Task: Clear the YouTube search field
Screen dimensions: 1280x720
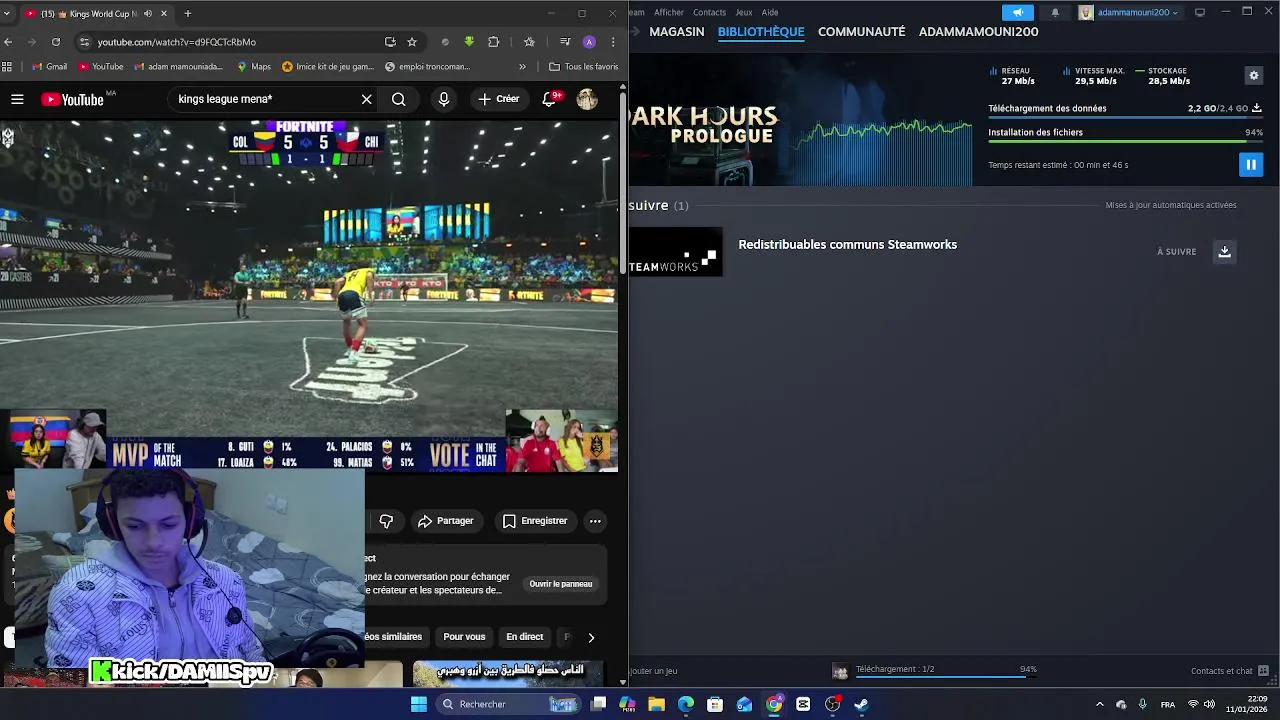Action: pos(367,99)
